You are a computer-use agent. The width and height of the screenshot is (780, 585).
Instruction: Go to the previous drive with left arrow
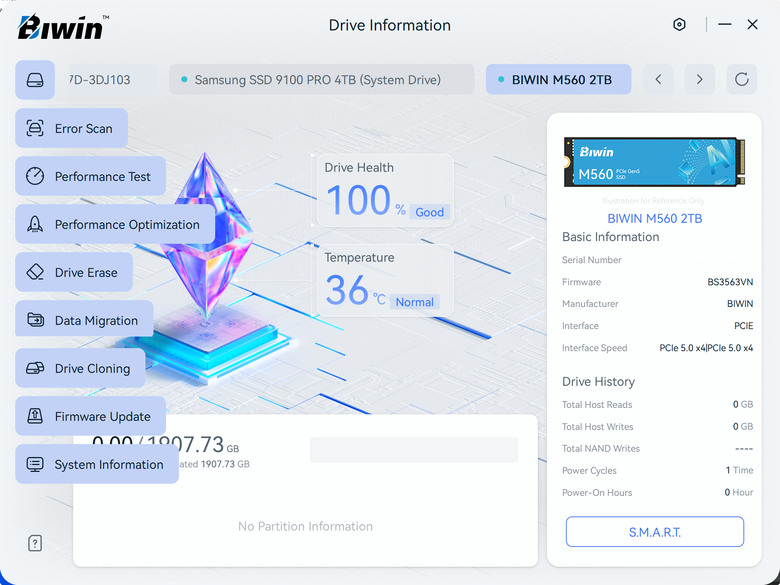(658, 79)
